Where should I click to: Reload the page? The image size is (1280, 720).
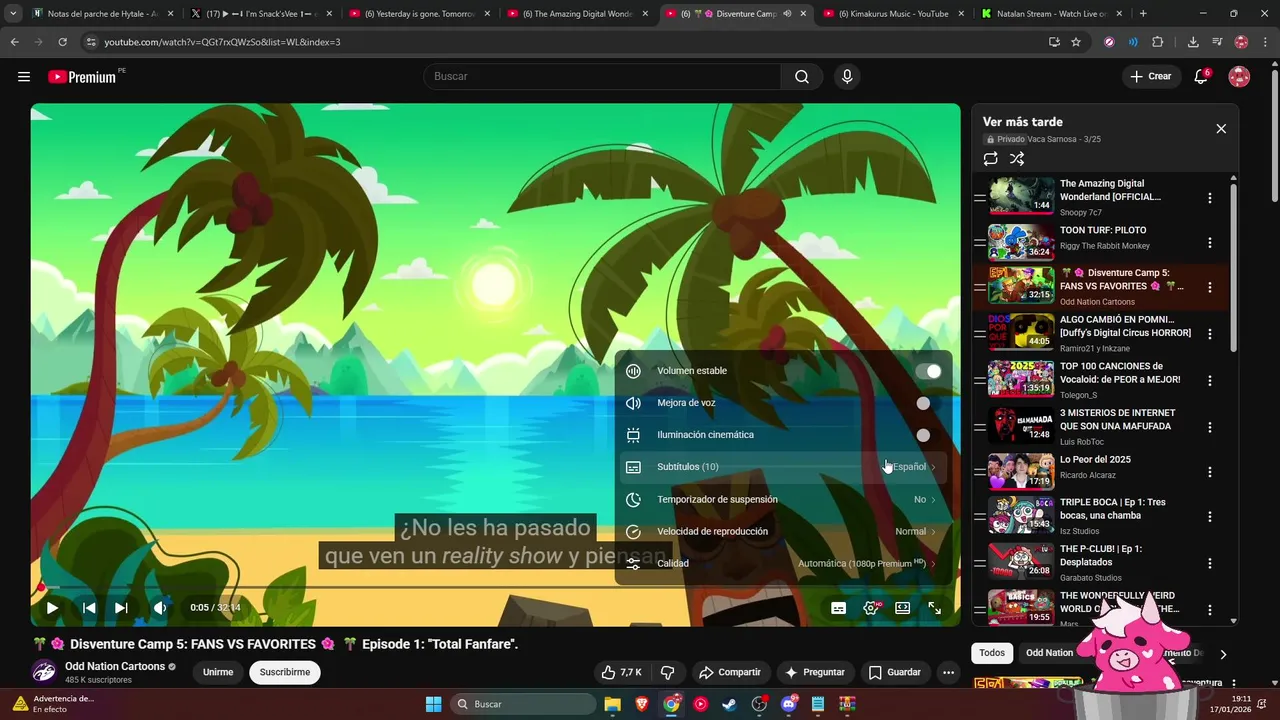point(62,42)
